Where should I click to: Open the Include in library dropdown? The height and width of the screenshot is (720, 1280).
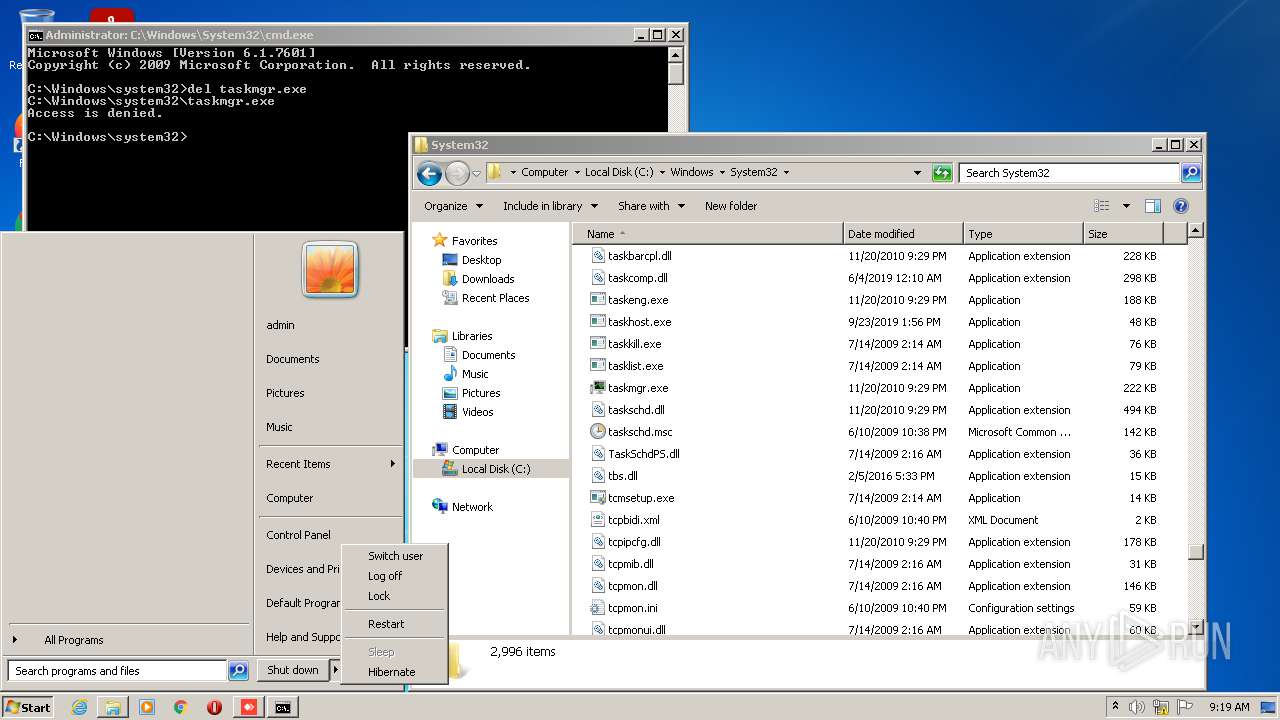550,206
